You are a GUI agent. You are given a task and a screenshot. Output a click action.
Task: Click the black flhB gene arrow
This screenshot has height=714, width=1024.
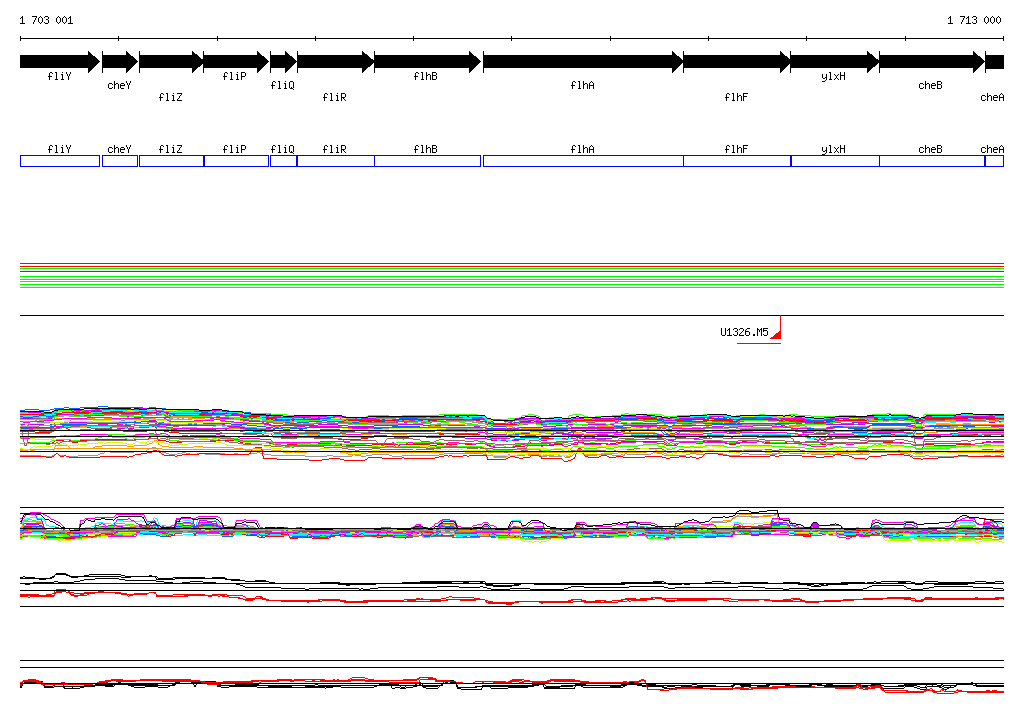coord(427,62)
